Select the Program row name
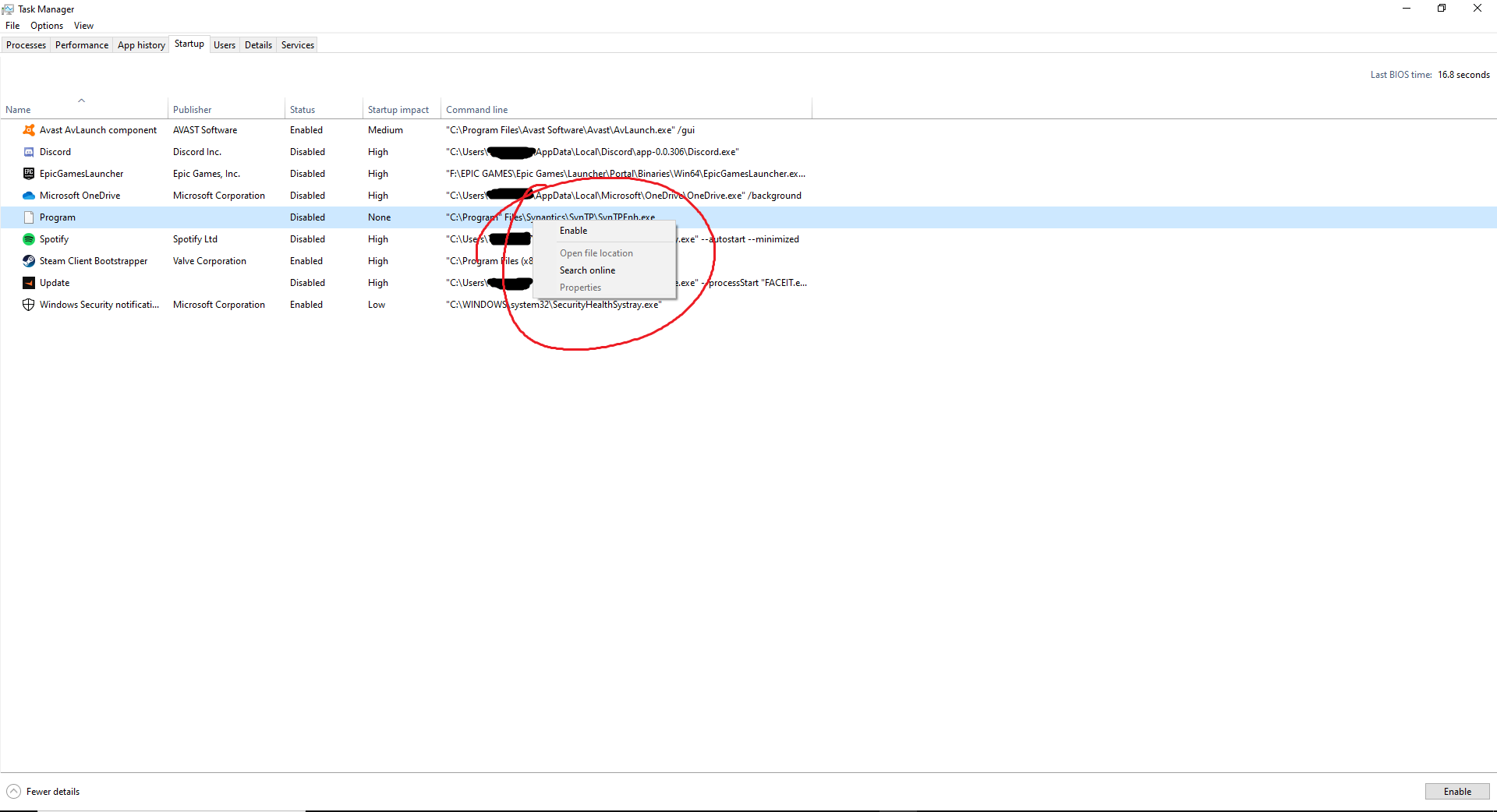This screenshot has width=1497, height=812. 58,217
